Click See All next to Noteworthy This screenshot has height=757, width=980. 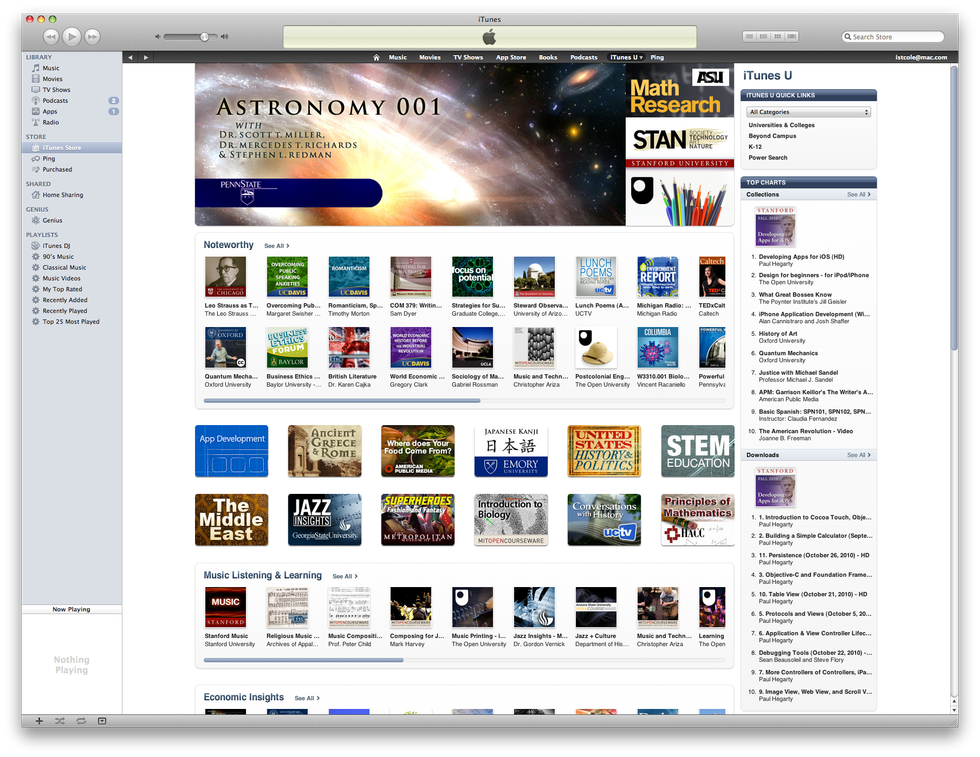tap(276, 245)
